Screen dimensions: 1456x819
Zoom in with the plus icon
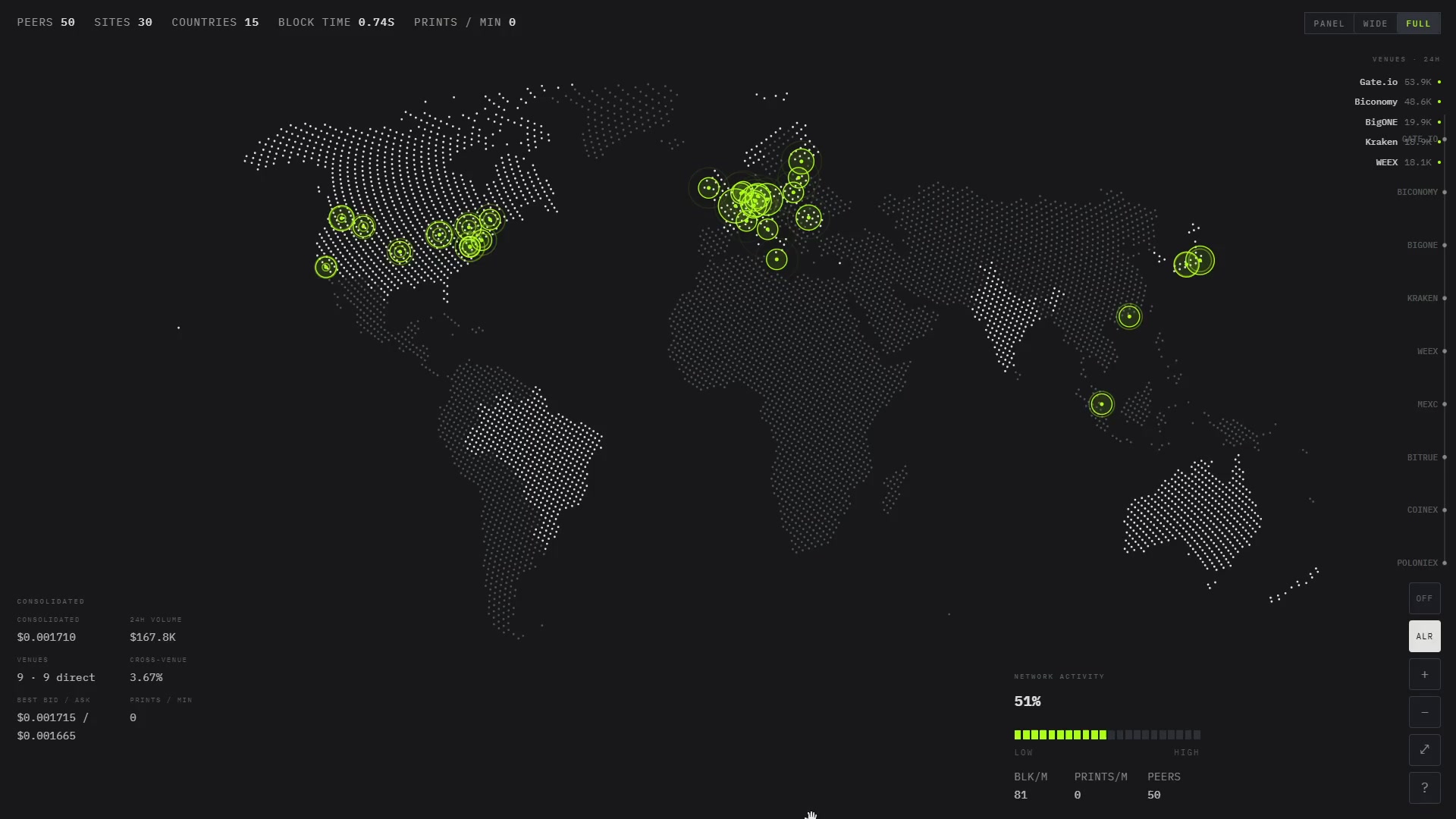tap(1424, 674)
